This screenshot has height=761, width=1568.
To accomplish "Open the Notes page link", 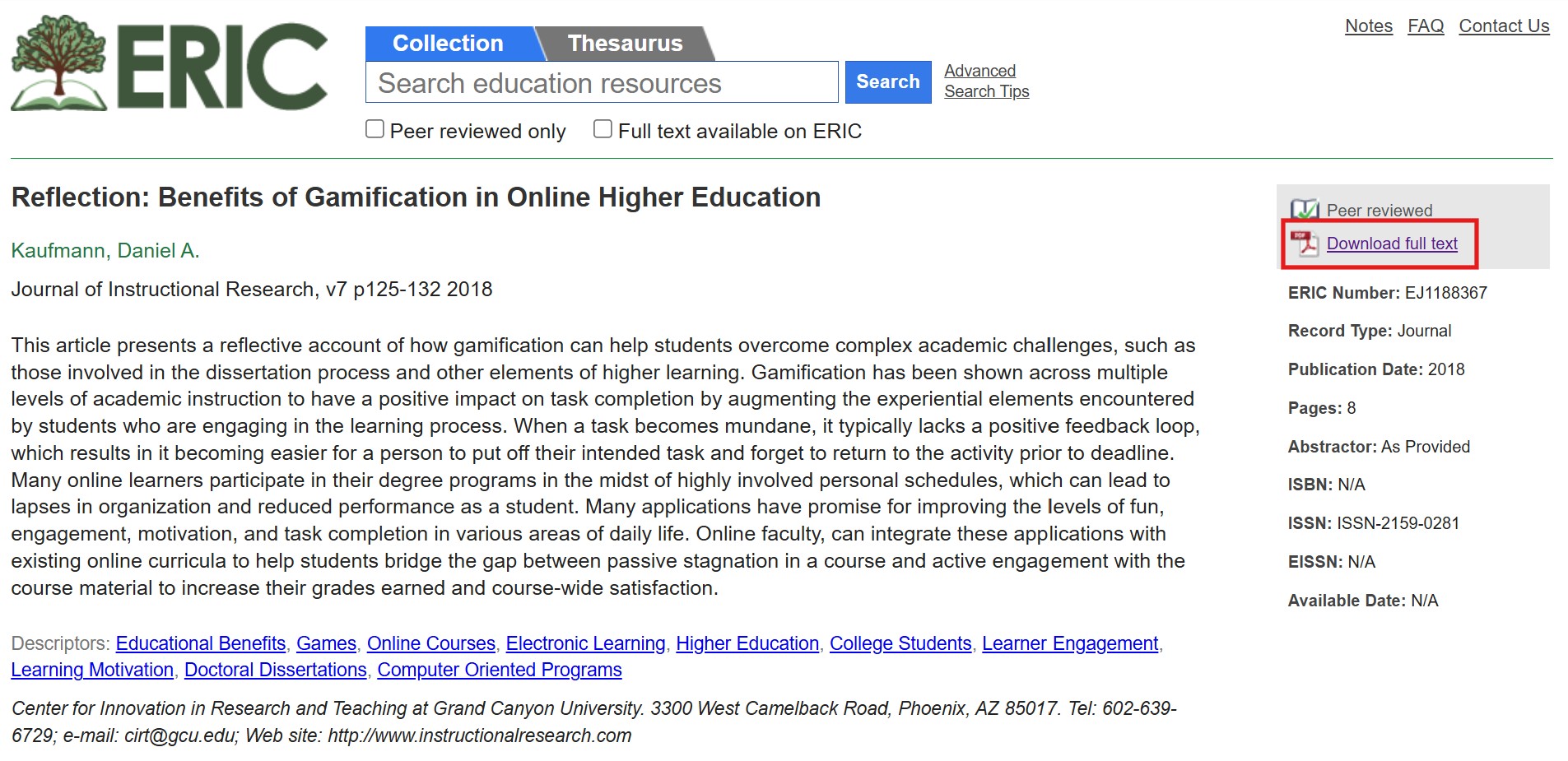I will tap(1368, 26).
